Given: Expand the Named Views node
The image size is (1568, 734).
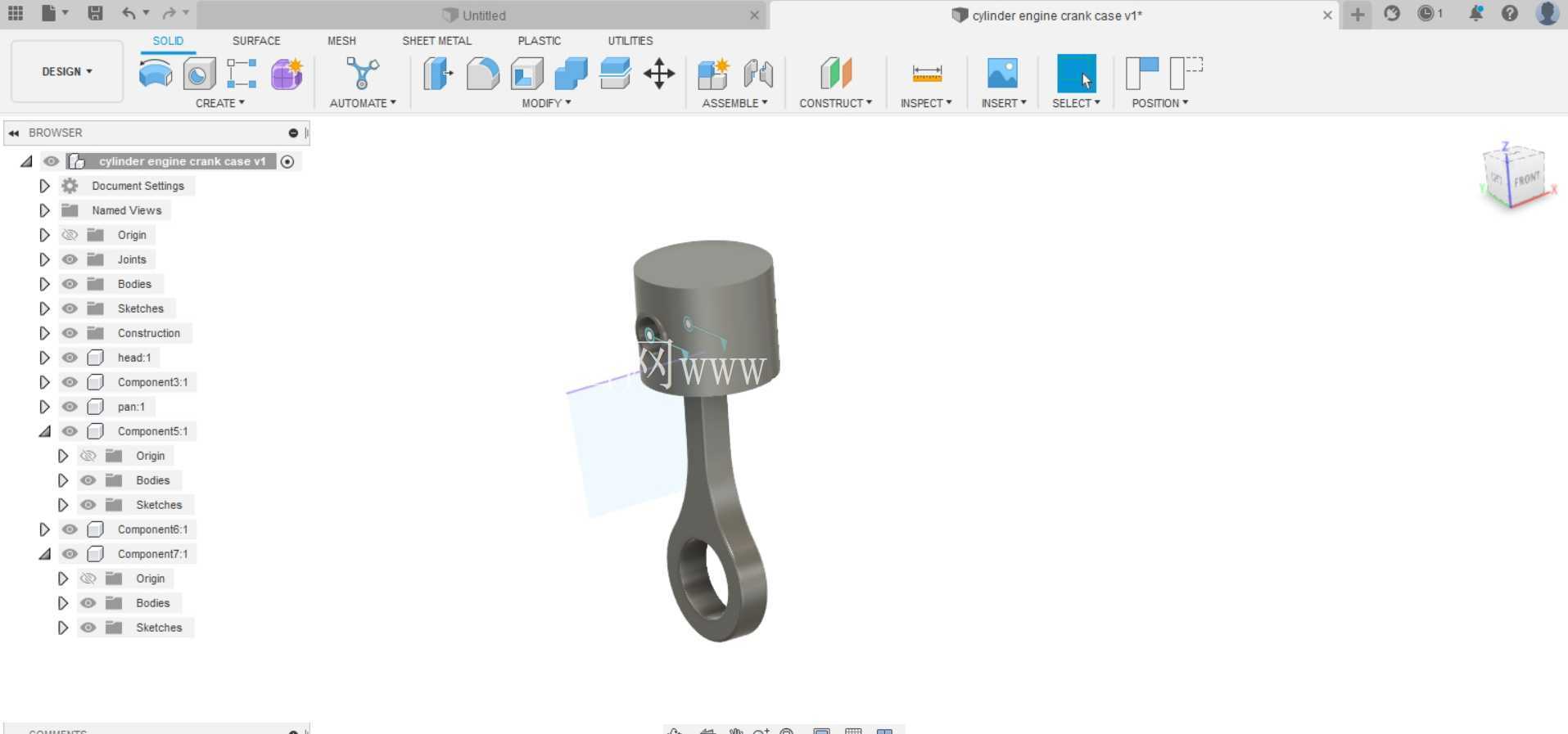Looking at the screenshot, I should point(44,210).
